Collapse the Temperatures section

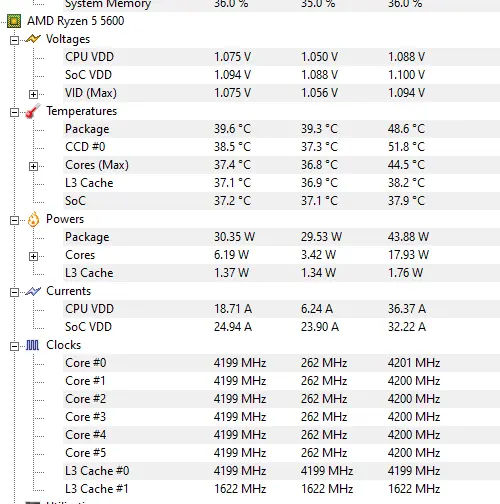pos(14,112)
